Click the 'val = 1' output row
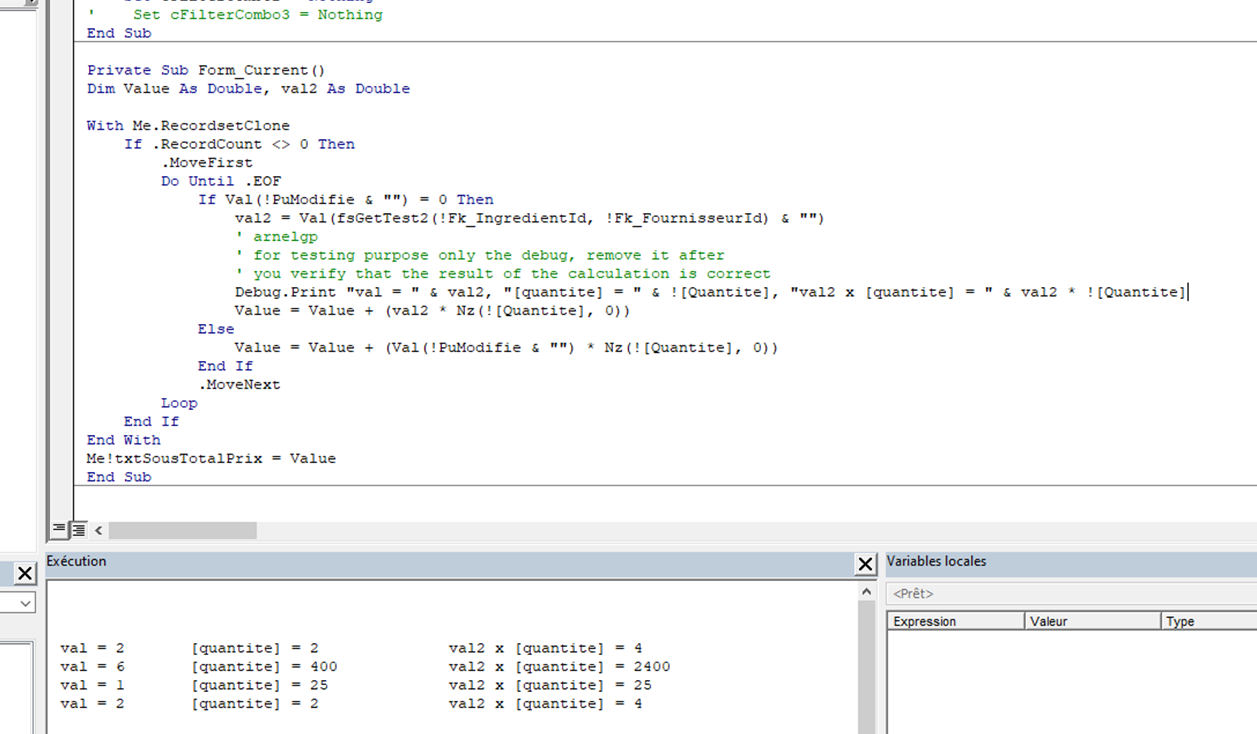 tap(92, 685)
